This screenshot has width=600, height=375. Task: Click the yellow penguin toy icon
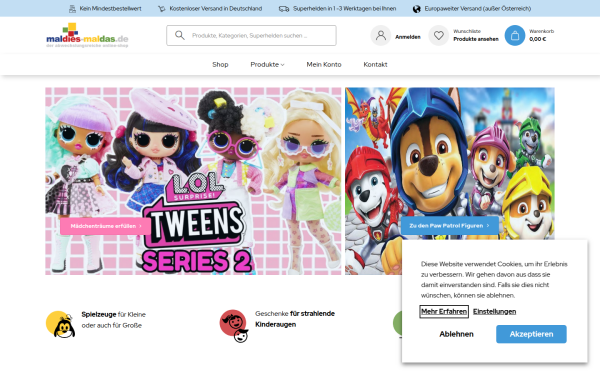[60, 324]
